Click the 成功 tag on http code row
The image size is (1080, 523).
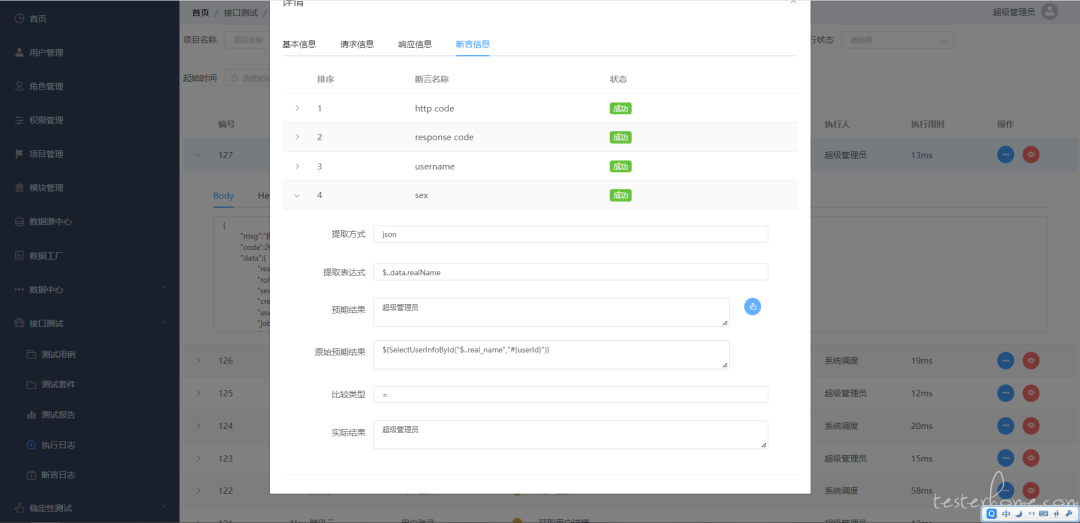pos(621,108)
